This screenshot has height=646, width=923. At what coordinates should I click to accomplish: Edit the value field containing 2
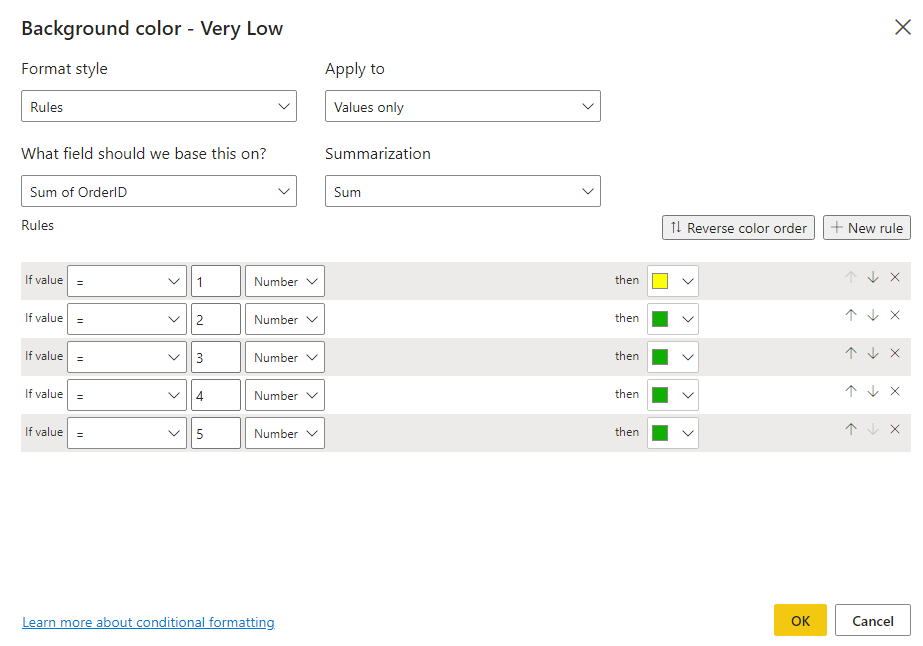[215, 319]
